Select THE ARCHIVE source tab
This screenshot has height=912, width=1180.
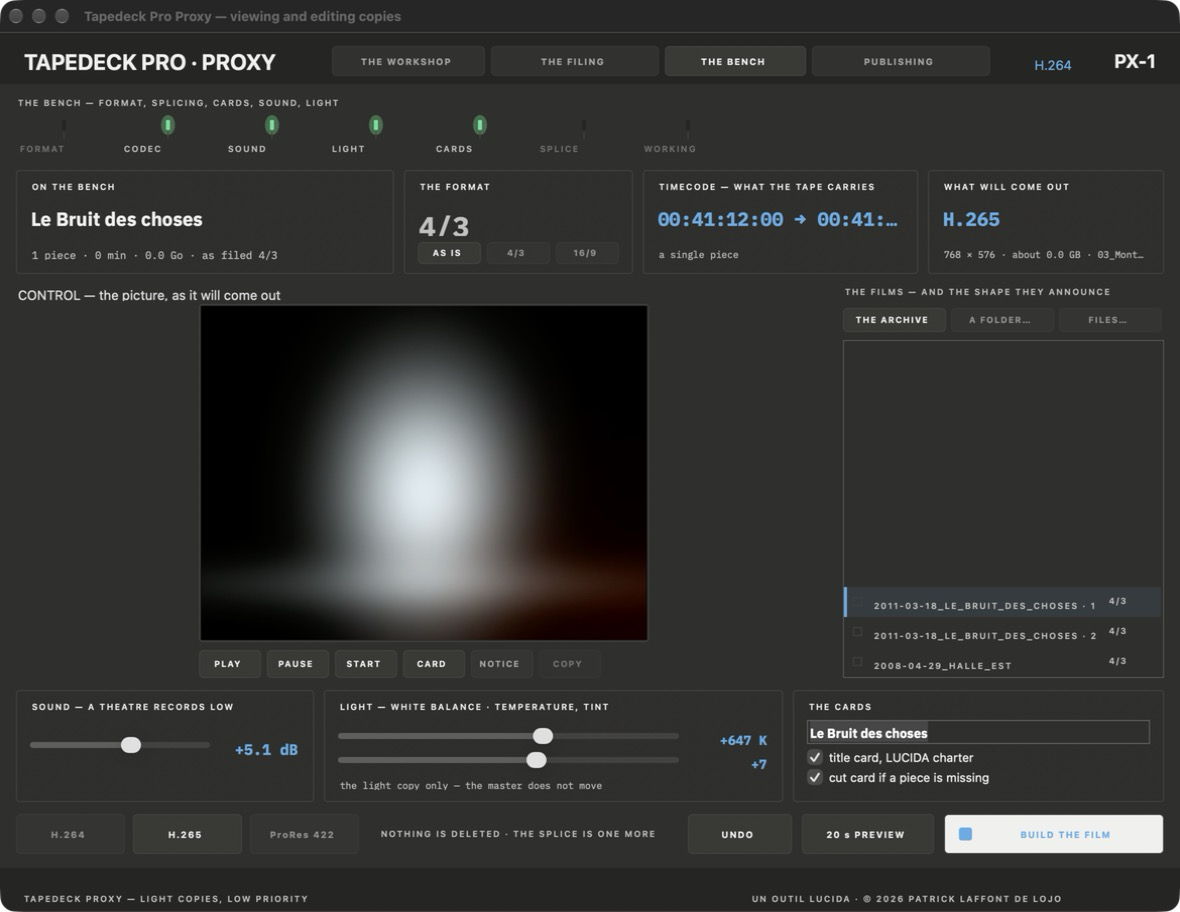(893, 320)
